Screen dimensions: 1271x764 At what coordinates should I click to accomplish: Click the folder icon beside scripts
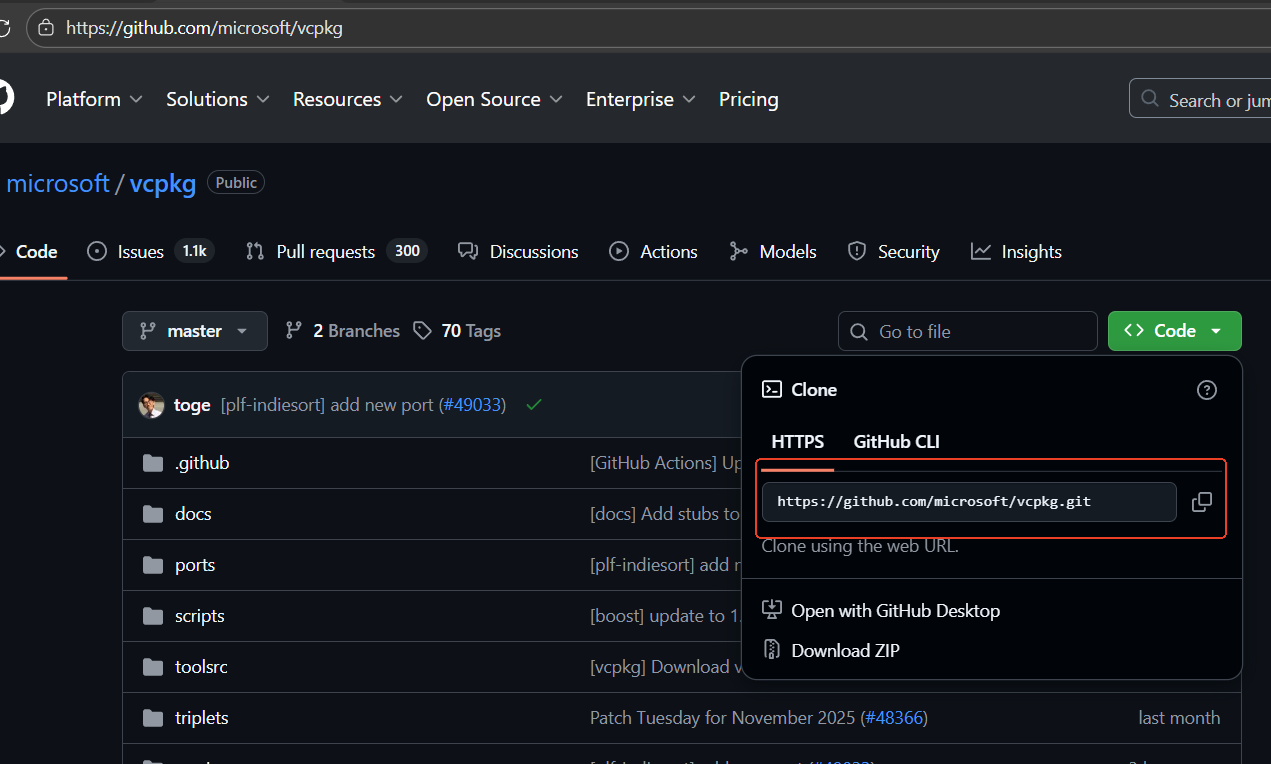[153, 616]
